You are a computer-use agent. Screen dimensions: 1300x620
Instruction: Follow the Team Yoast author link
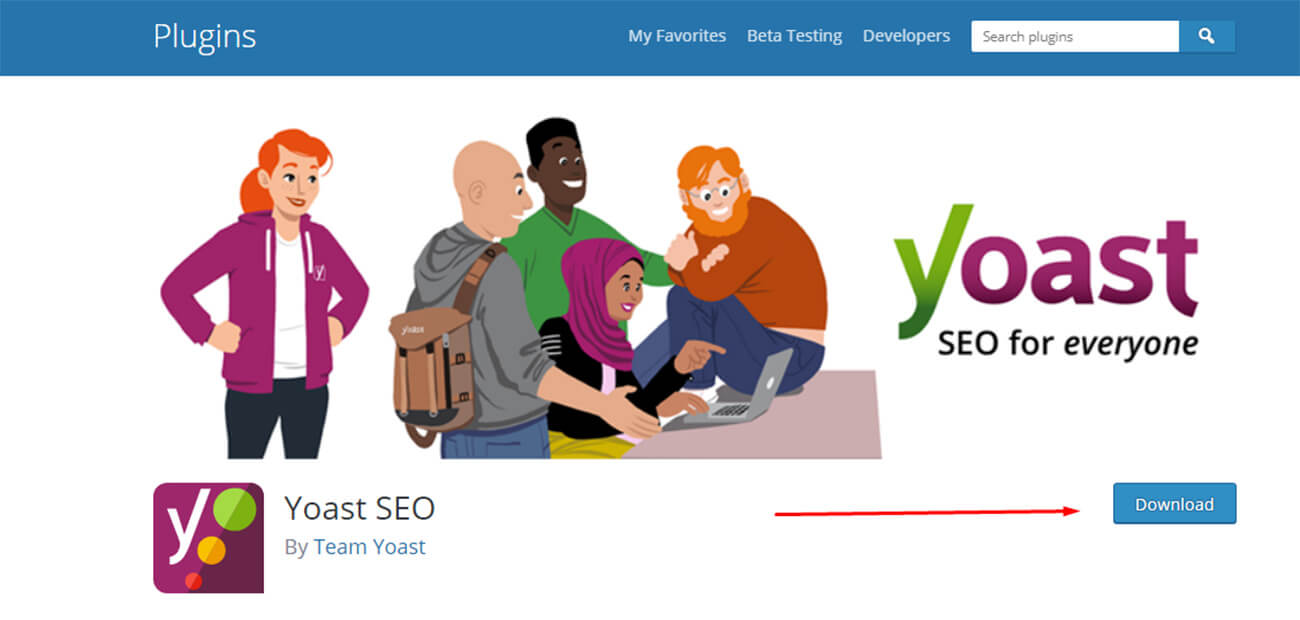coord(369,547)
